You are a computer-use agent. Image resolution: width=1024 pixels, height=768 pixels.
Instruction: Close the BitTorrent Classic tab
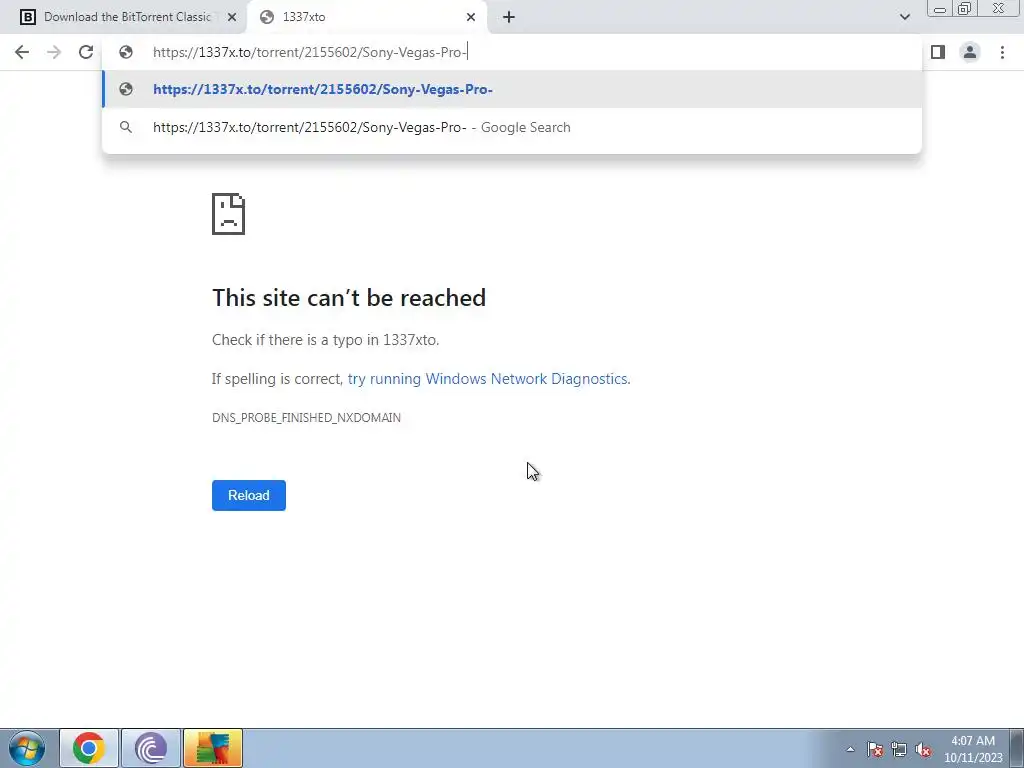pyautogui.click(x=232, y=18)
